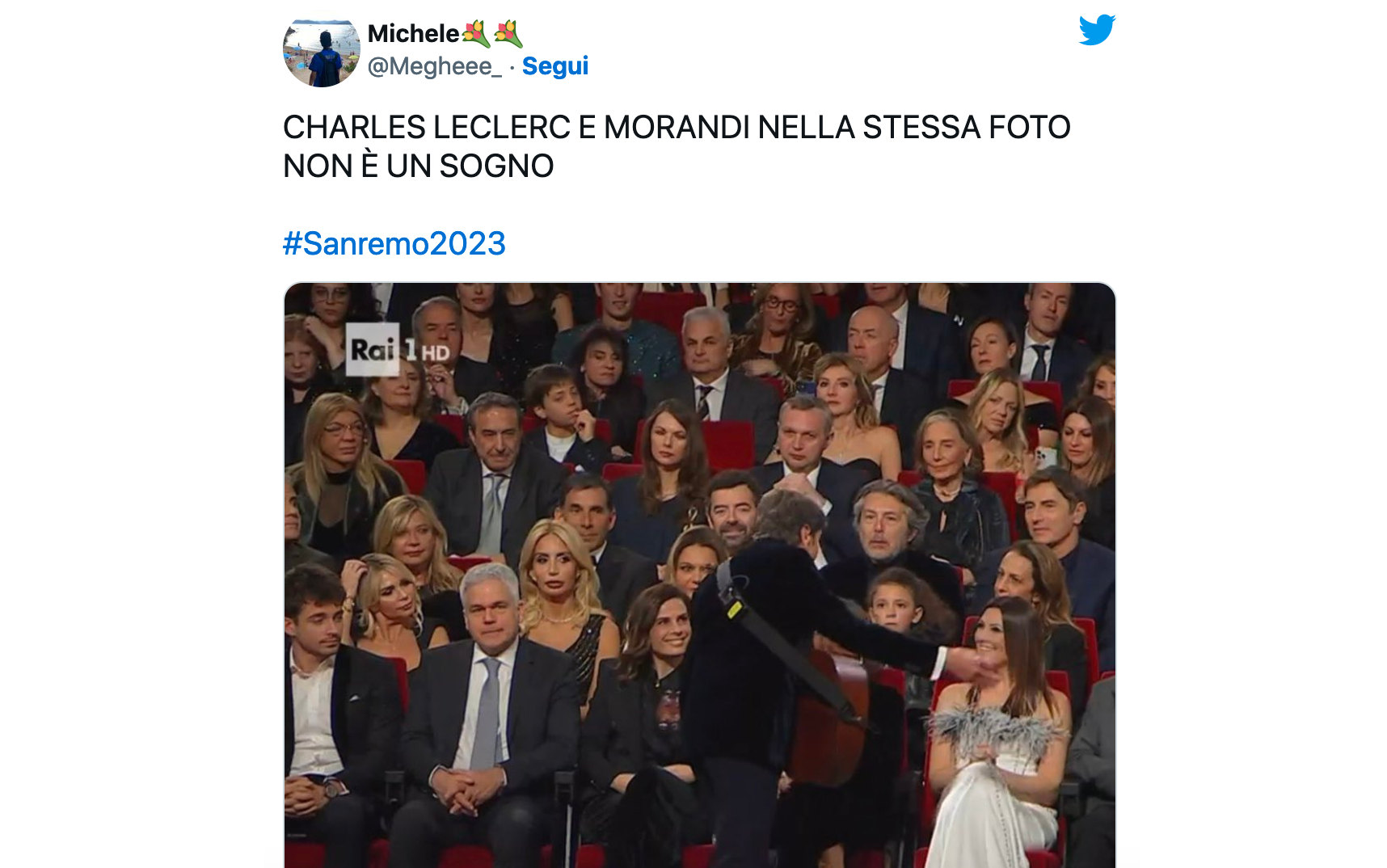Open Michele's round profile avatar
The height and width of the screenshot is (868, 1387).
click(321, 49)
